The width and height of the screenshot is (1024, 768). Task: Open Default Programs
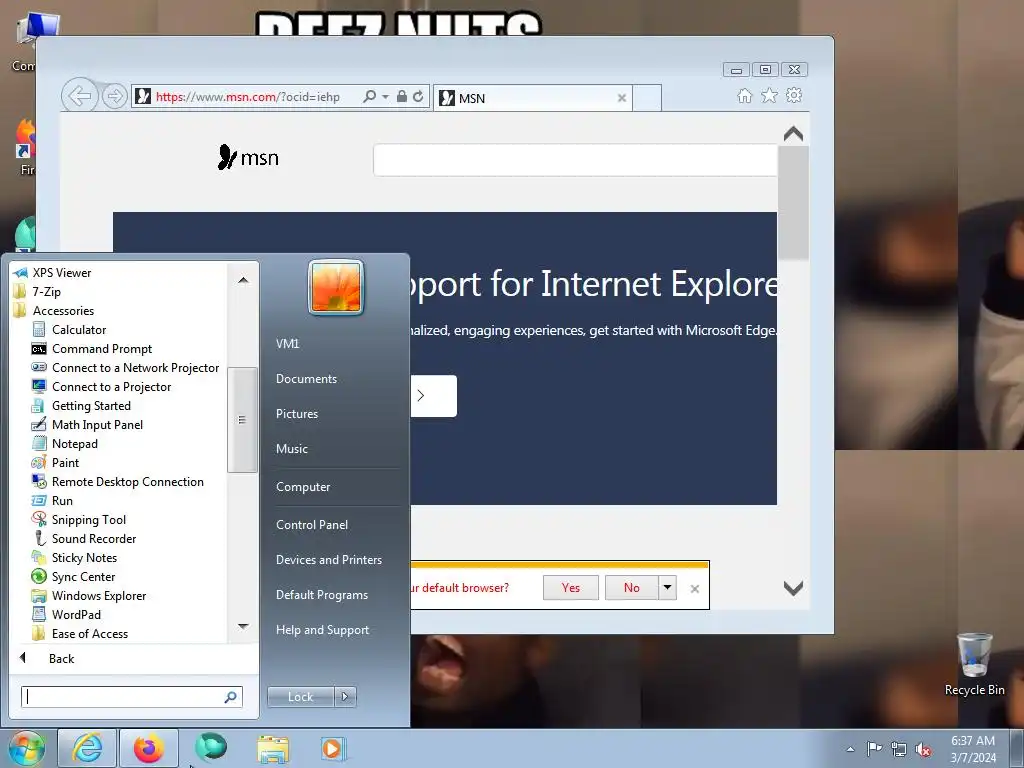click(x=321, y=594)
